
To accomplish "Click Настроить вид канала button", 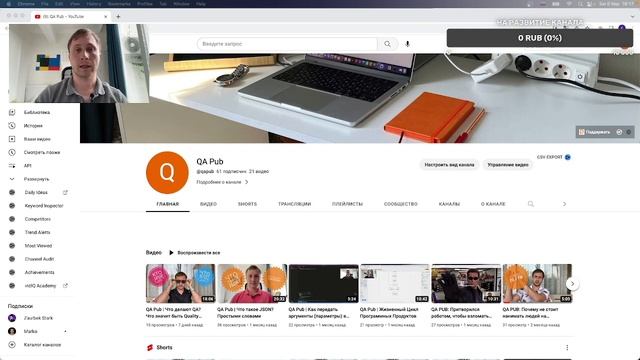I will [449, 165].
